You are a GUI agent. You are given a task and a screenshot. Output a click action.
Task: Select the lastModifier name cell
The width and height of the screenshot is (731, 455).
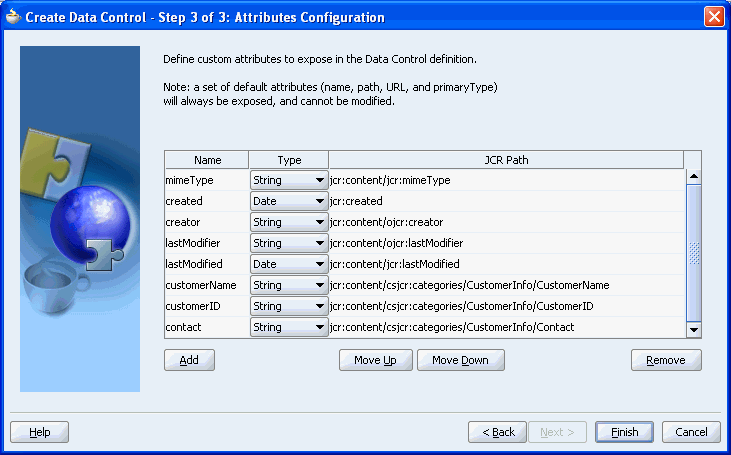pyautogui.click(x=207, y=243)
